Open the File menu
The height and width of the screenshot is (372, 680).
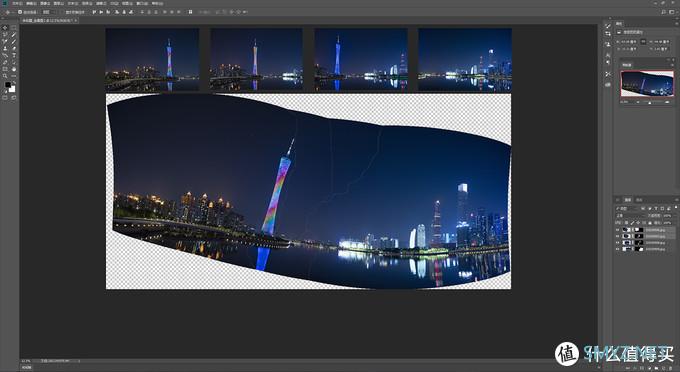click(17, 3)
